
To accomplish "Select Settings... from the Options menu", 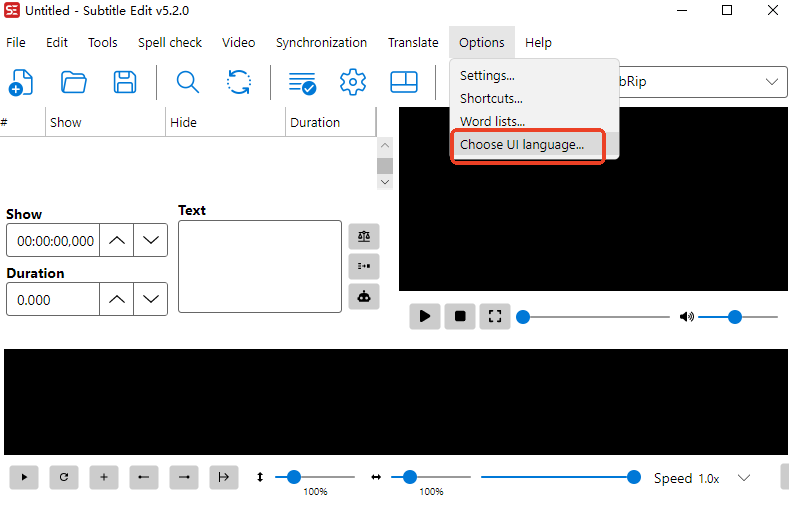I will 534,76.
